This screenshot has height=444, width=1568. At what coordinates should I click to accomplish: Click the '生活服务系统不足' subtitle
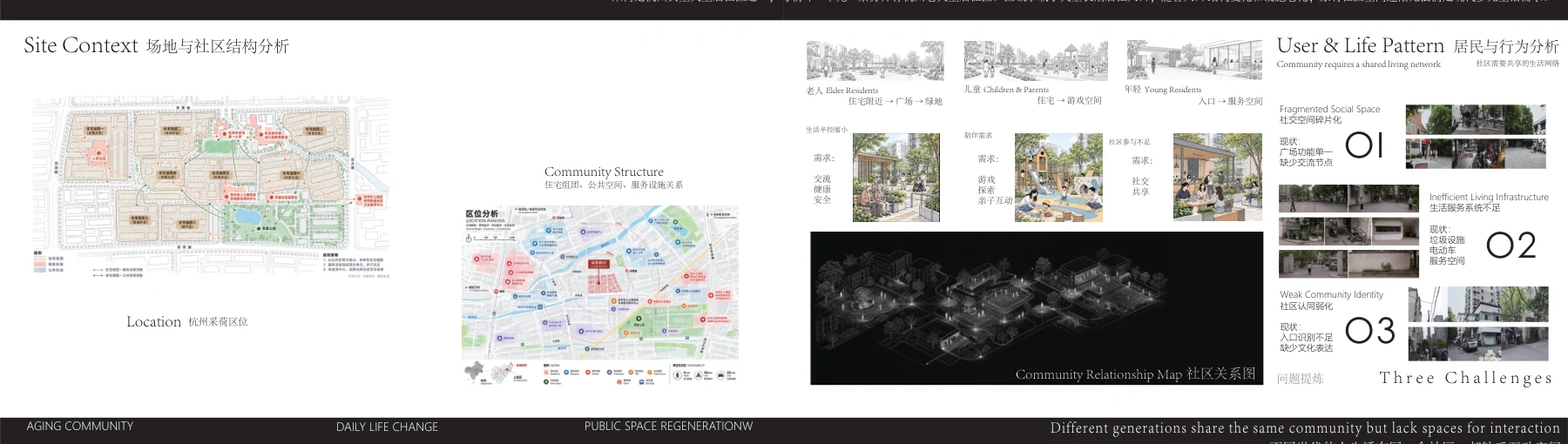(1464, 208)
